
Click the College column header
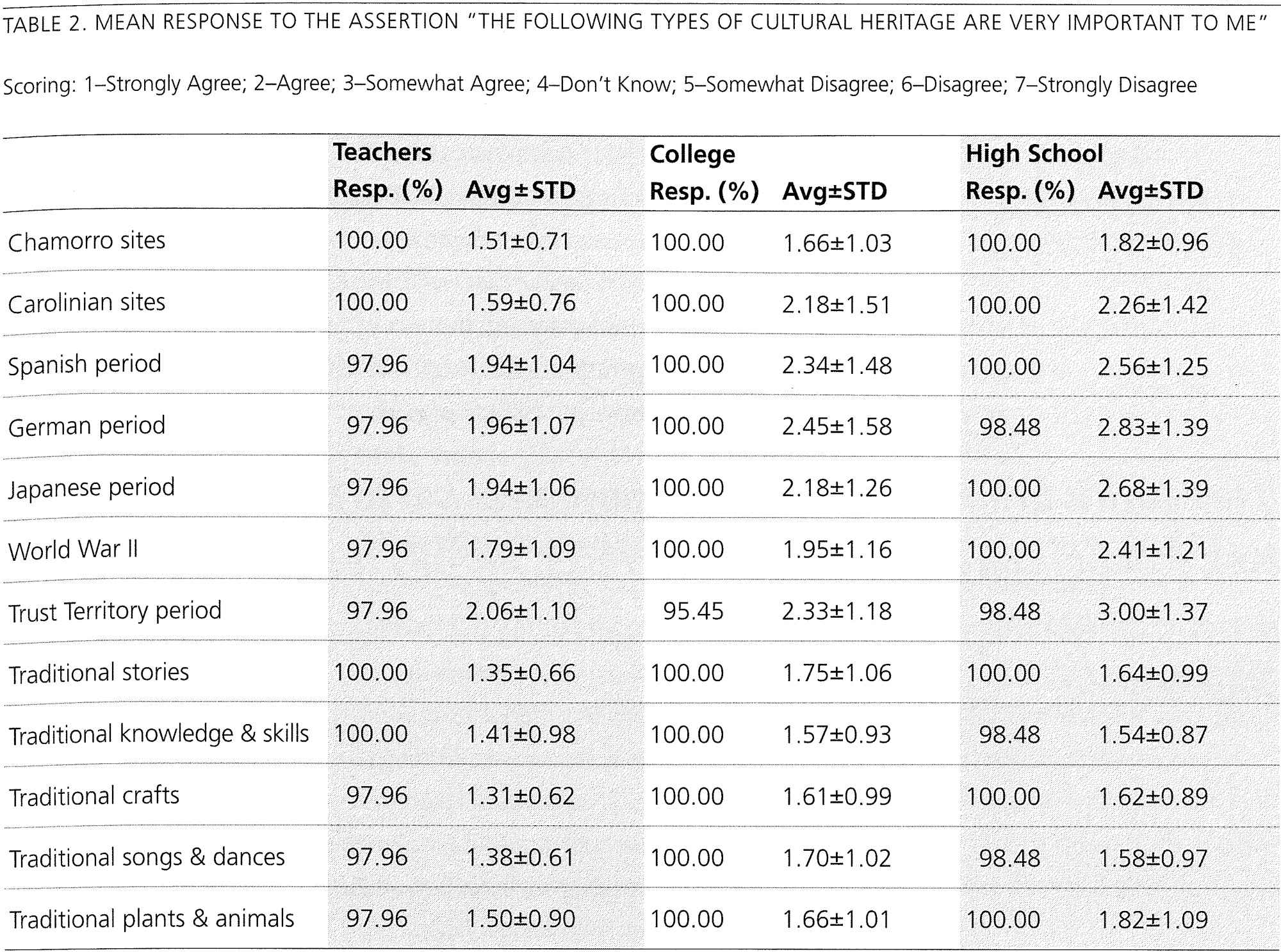(692, 154)
